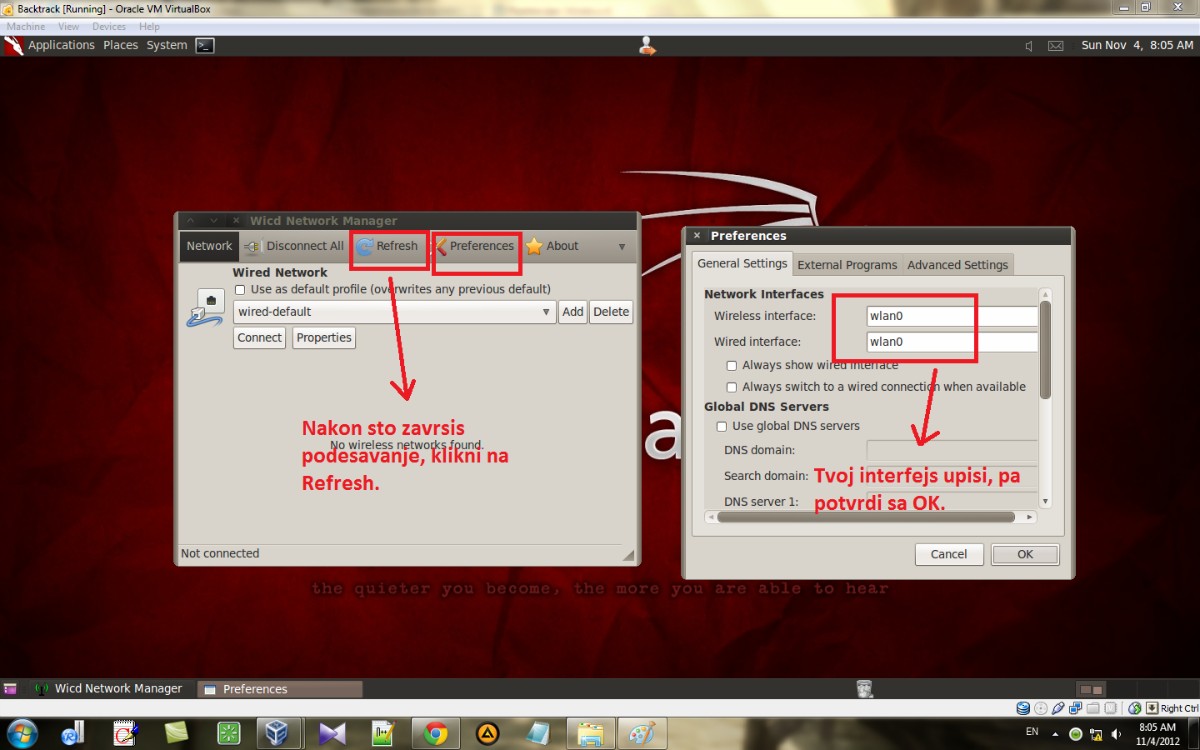
Task: Enable Always switch to a wired connection
Action: click(x=732, y=387)
